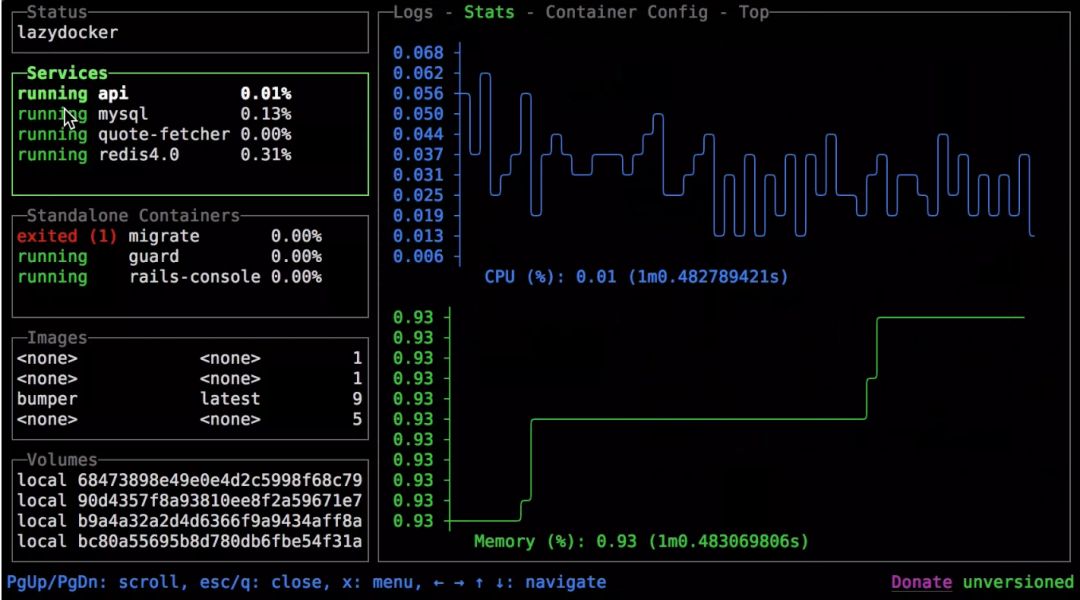
Task: Click the Memory (%) readout below graph
Action: pyautogui.click(x=641, y=541)
